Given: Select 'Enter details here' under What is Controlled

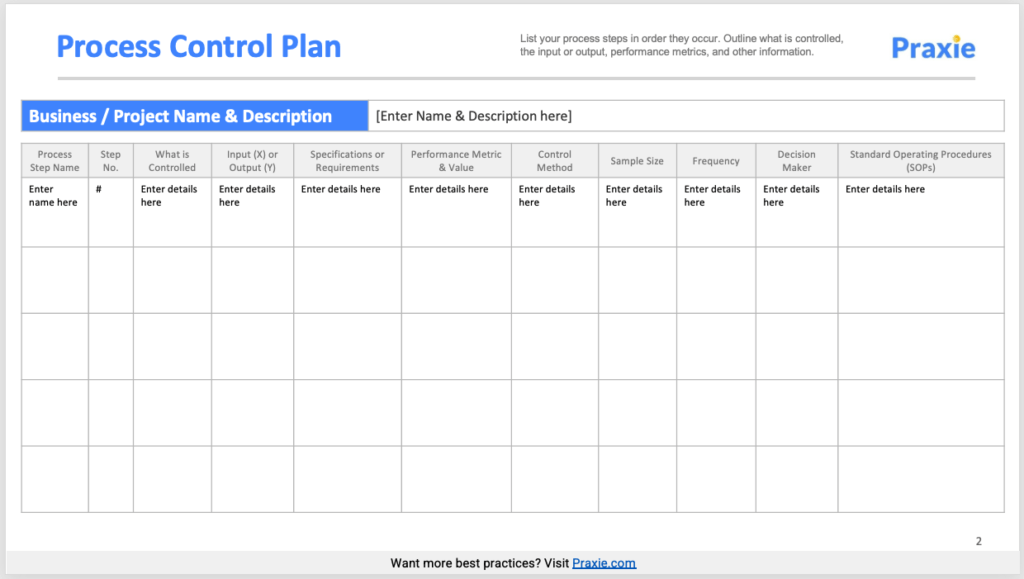Looking at the screenshot, I should click(x=172, y=212).
